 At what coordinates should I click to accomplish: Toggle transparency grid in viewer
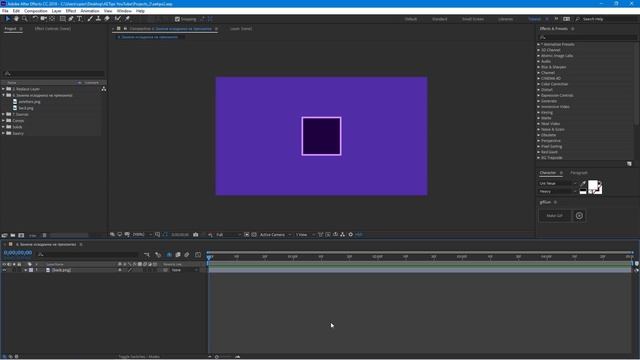pos(254,235)
